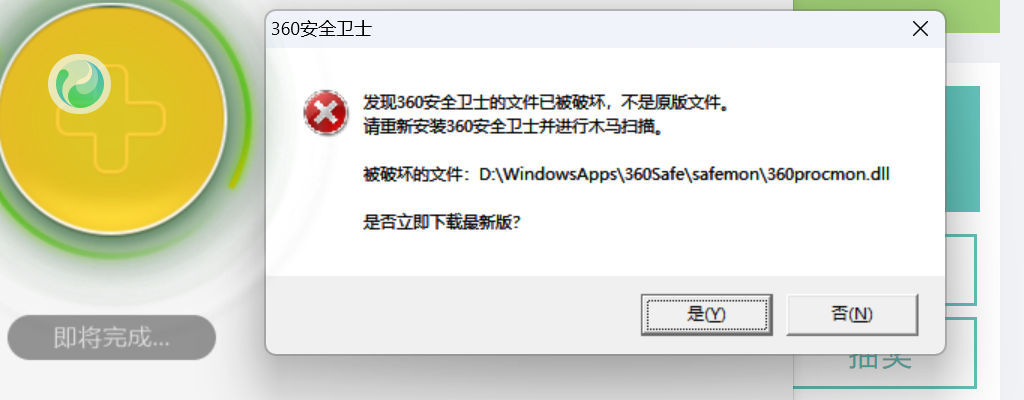Viewport: 1024px width, 400px height.
Task: Close the 360安全卫士 dialog window
Action: 920,29
